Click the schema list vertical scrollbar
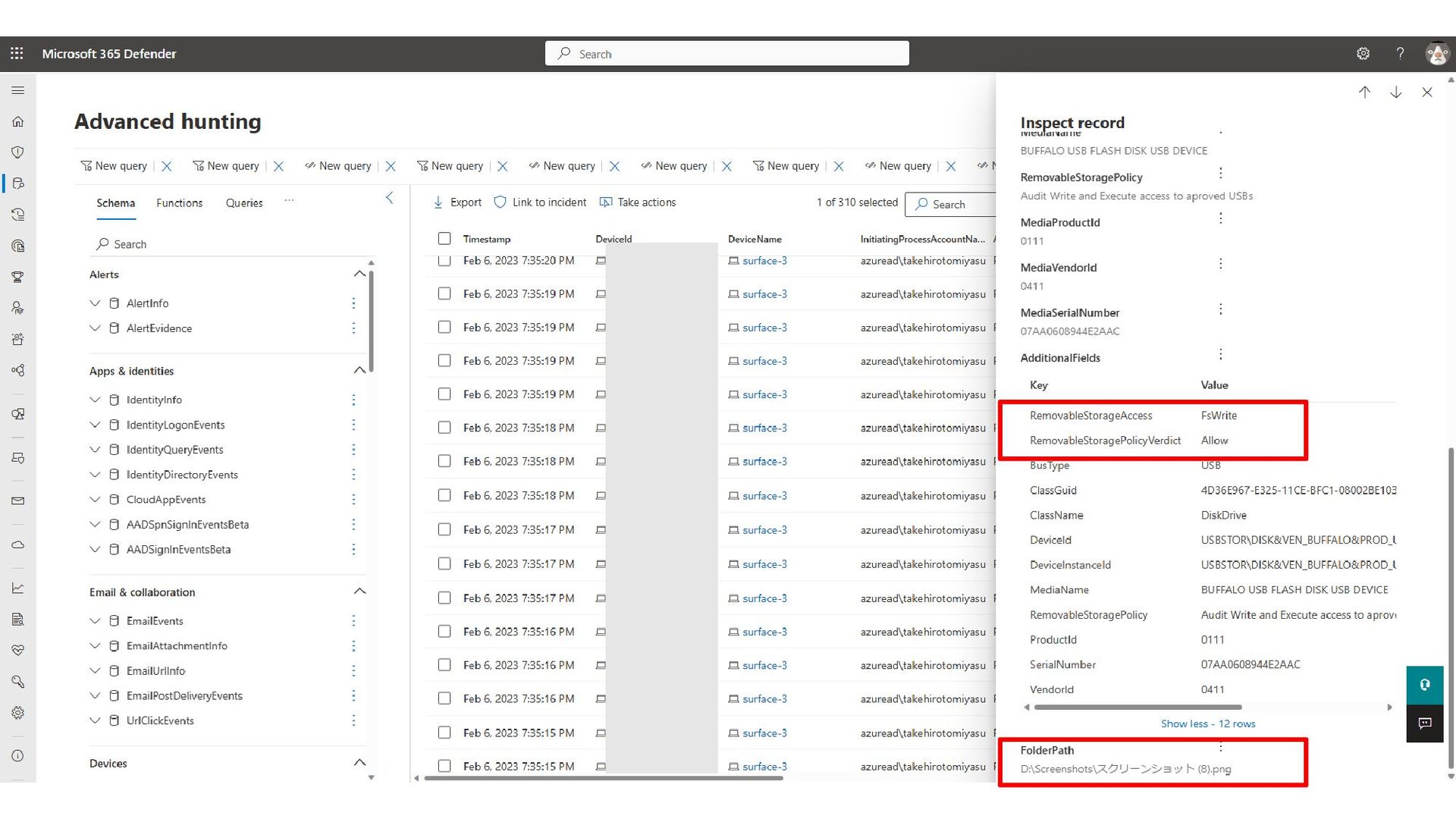 coord(372,321)
